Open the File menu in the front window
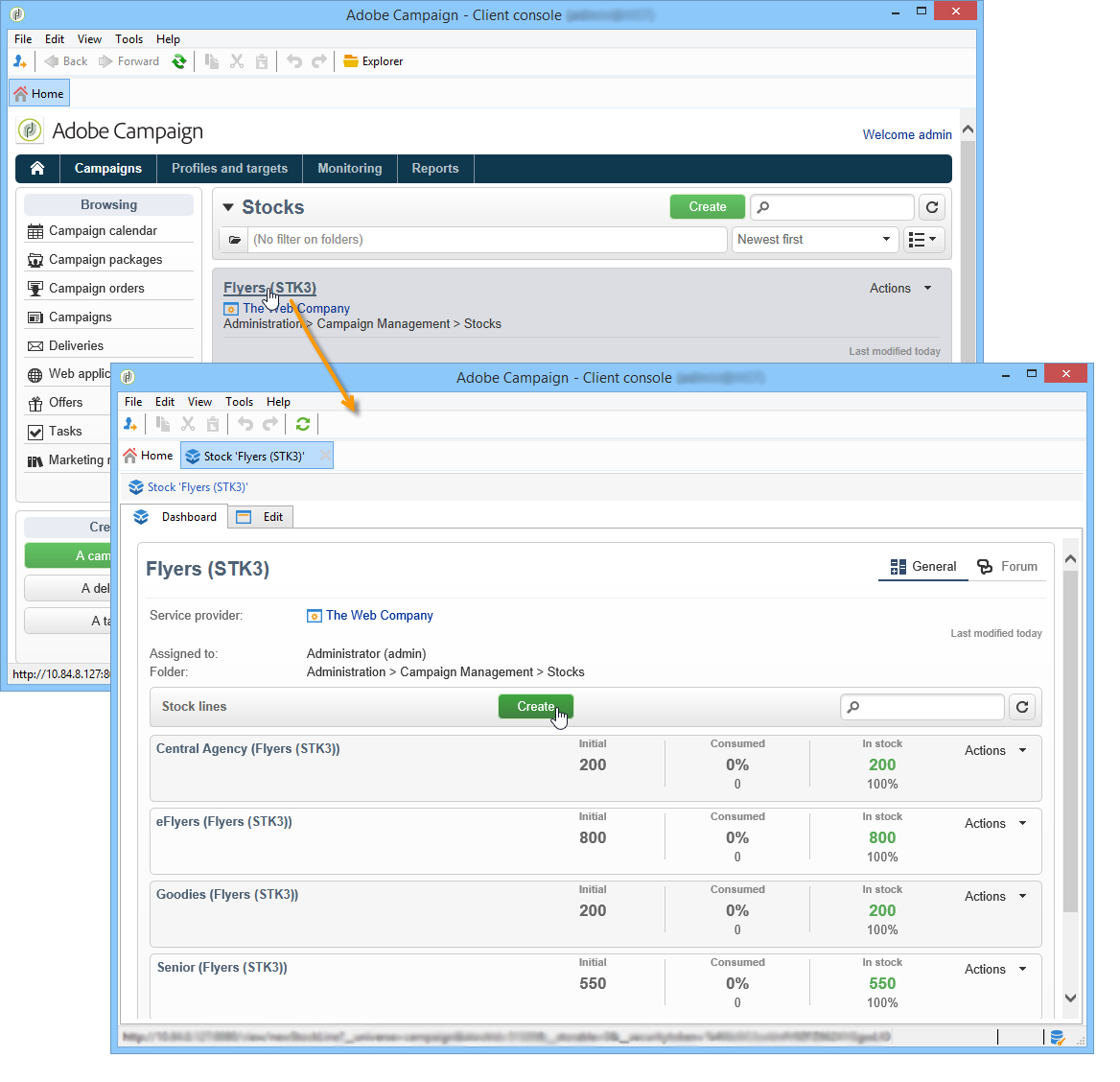This screenshot has width=1120, height=1082. point(133,402)
